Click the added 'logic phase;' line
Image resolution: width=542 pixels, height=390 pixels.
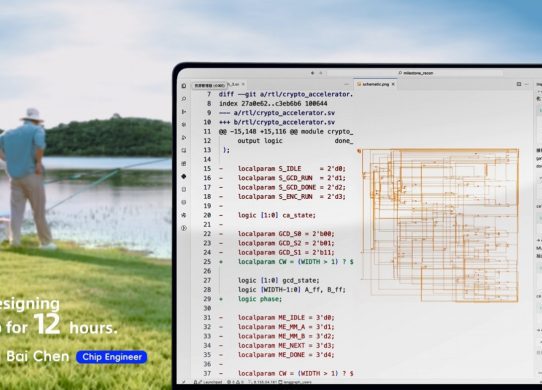pos(260,299)
